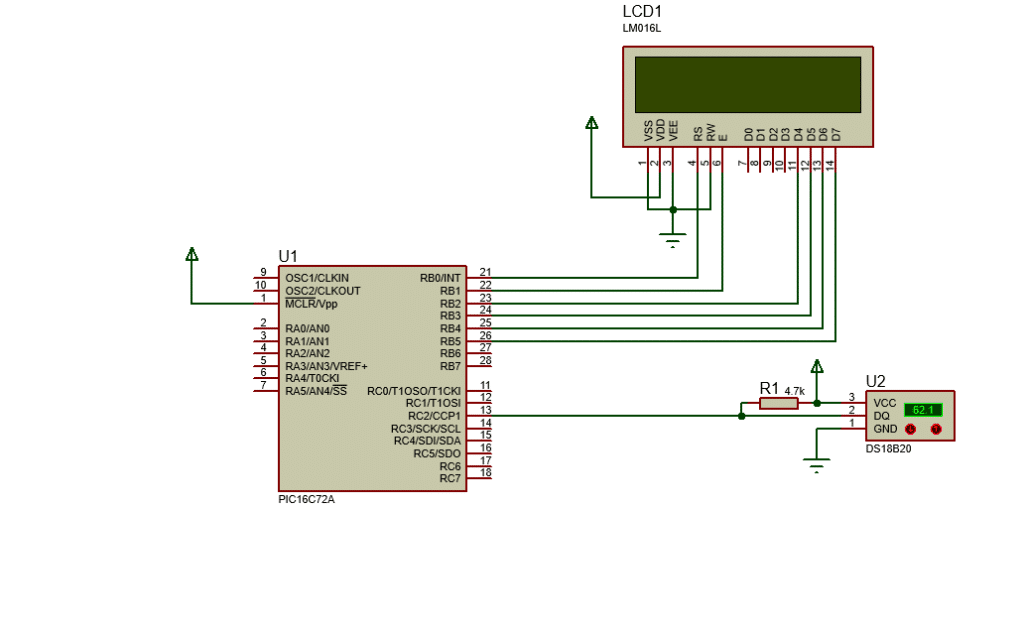
Task: Click the RB0/INT pin label
Action: tap(440, 278)
